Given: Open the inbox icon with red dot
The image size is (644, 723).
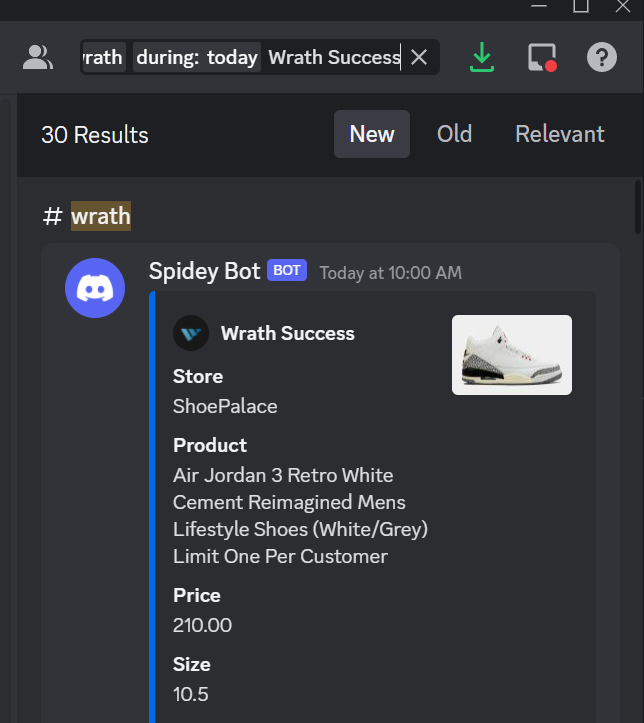Looking at the screenshot, I should coord(542,58).
